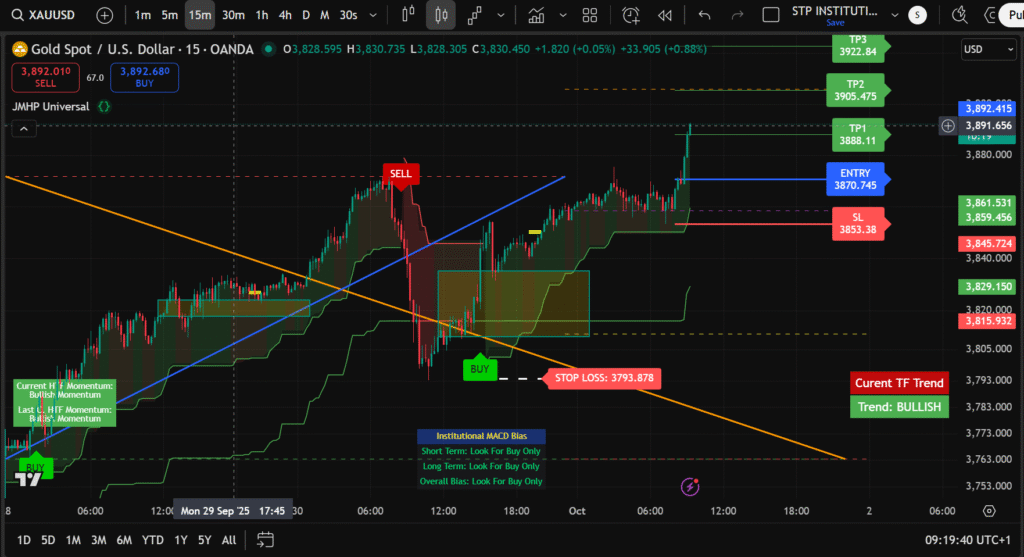This screenshot has width=1024, height=557.
Task: Click the go to date calendar icon
Action: pos(265,540)
